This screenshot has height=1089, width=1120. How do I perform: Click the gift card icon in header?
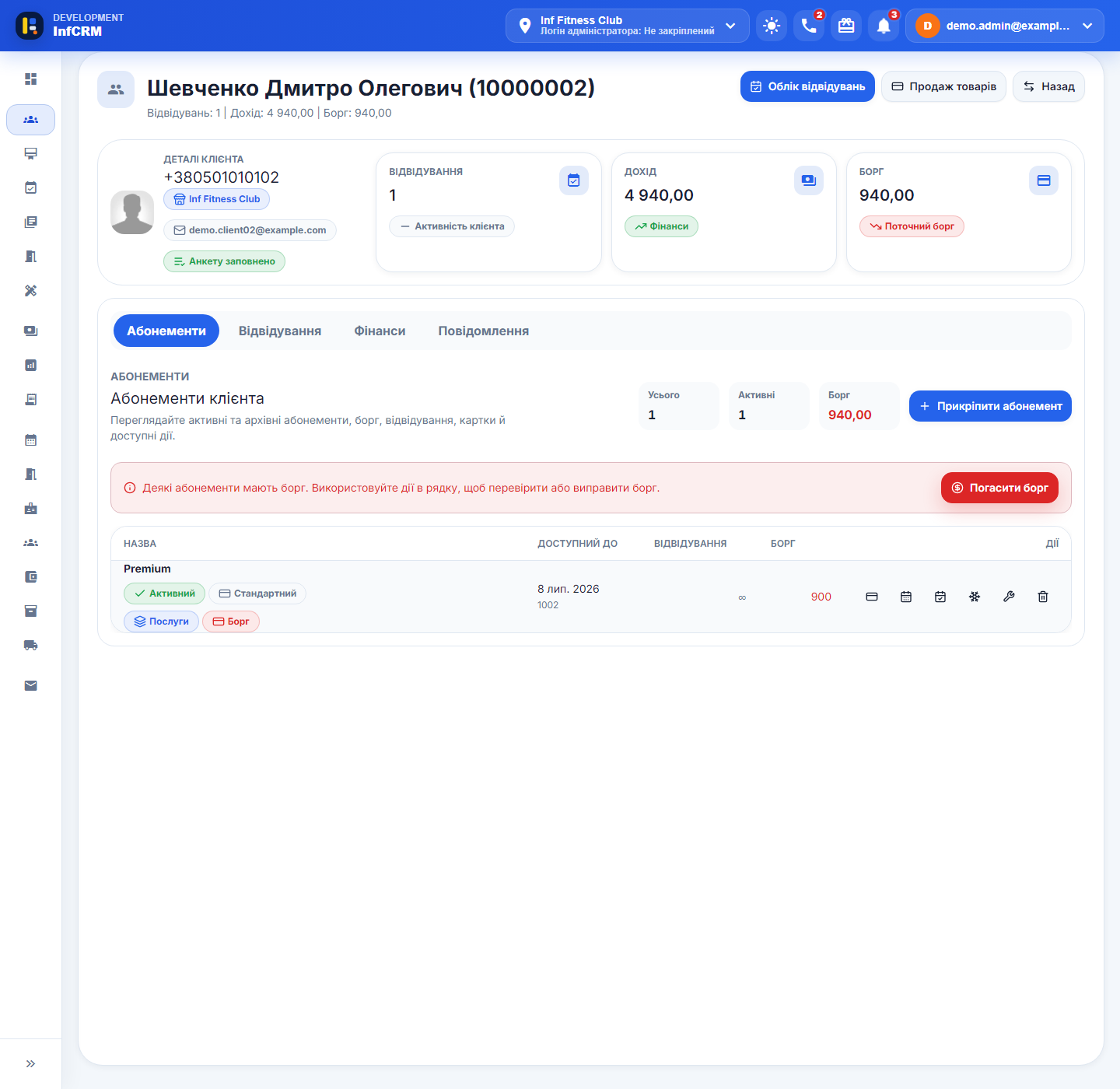(846, 26)
